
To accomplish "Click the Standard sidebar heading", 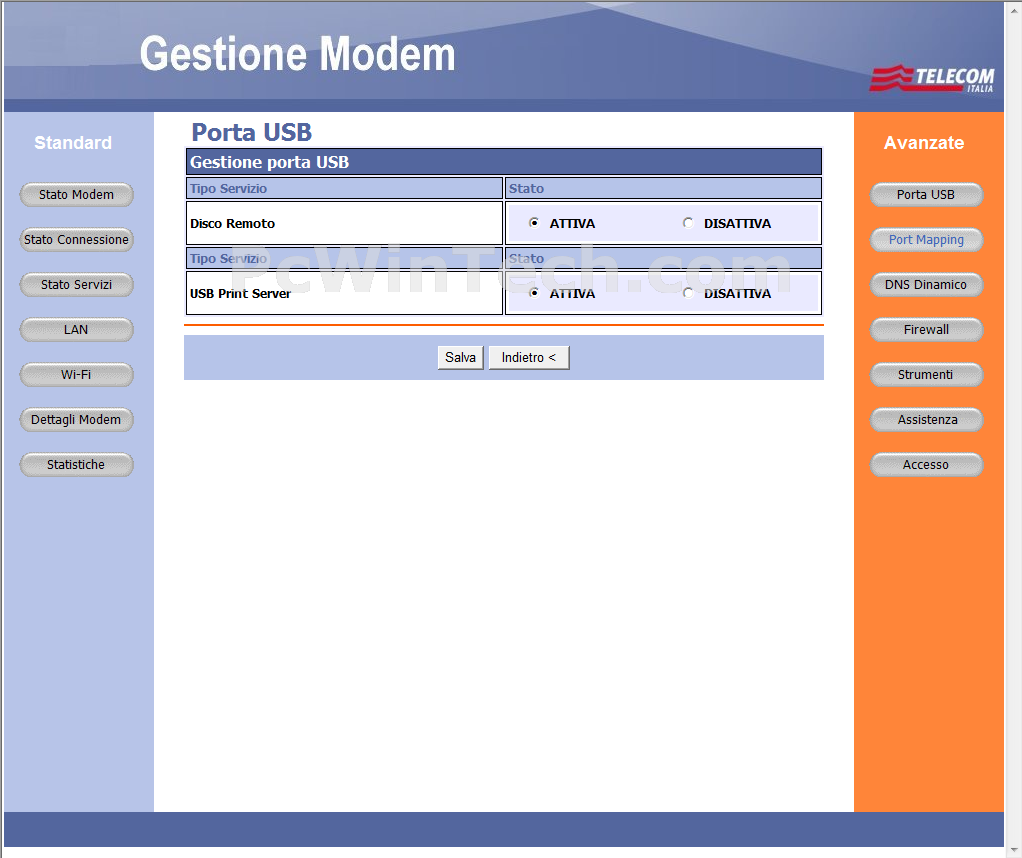I will pos(73,143).
